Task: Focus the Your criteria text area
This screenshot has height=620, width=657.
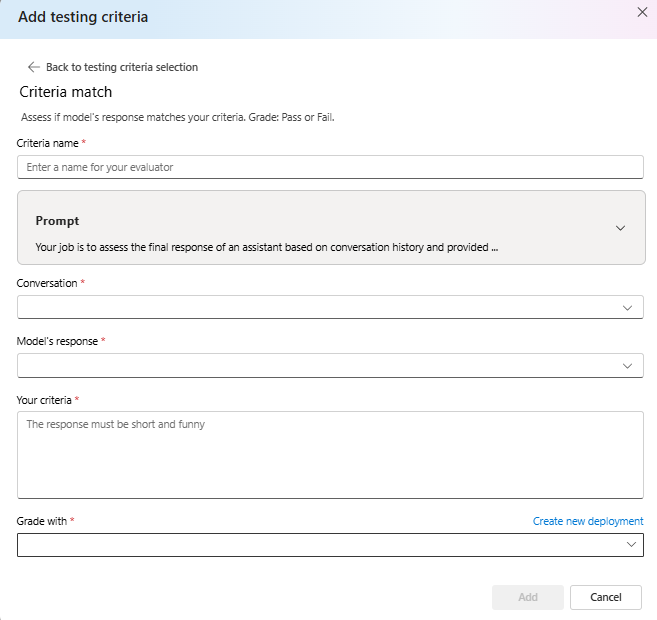Action: tap(329, 454)
